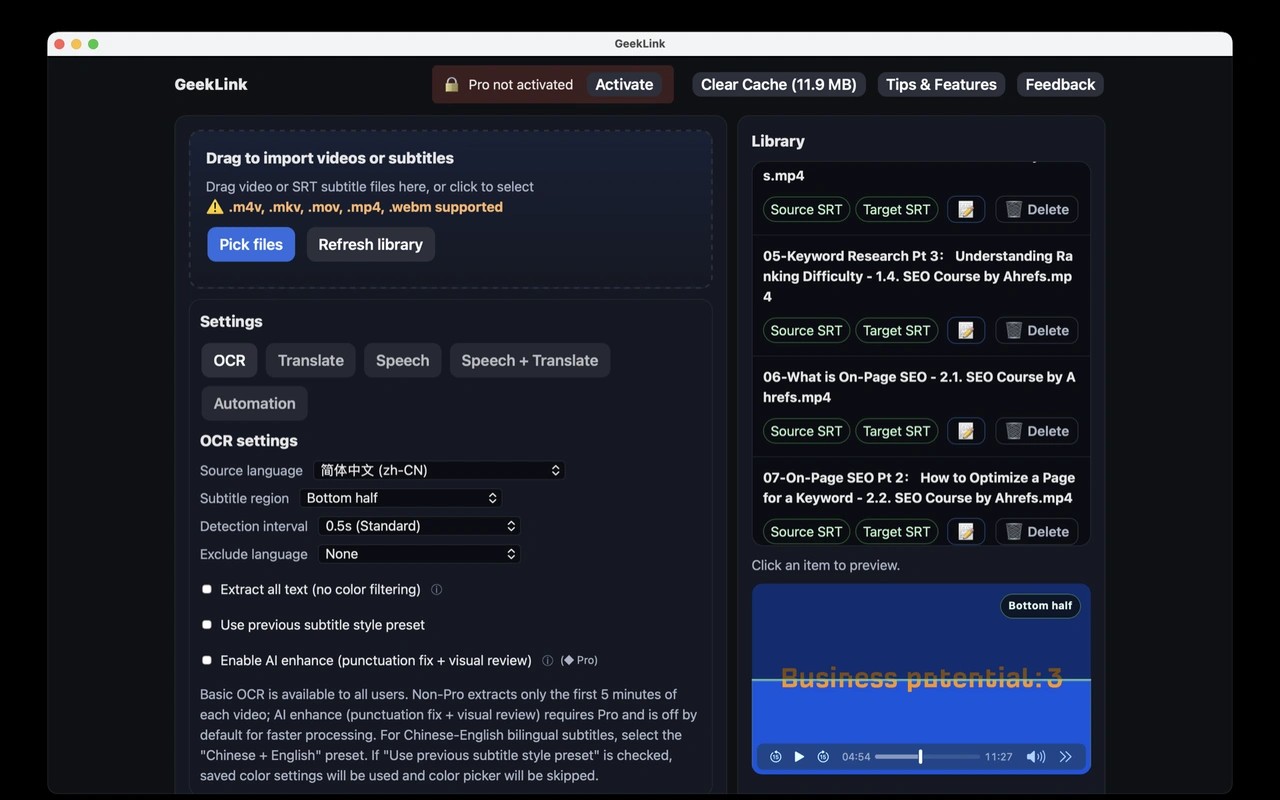The height and width of the screenshot is (800, 1280).
Task: Open the Feedback button
Action: point(1060,85)
